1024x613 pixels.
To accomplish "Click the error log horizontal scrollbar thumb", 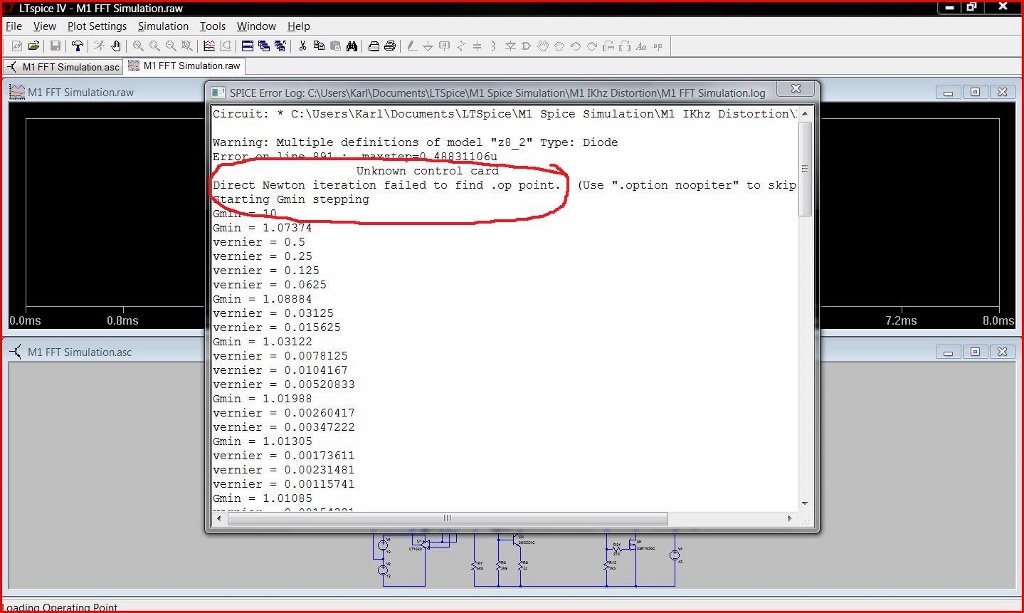I will pyautogui.click(x=447, y=518).
